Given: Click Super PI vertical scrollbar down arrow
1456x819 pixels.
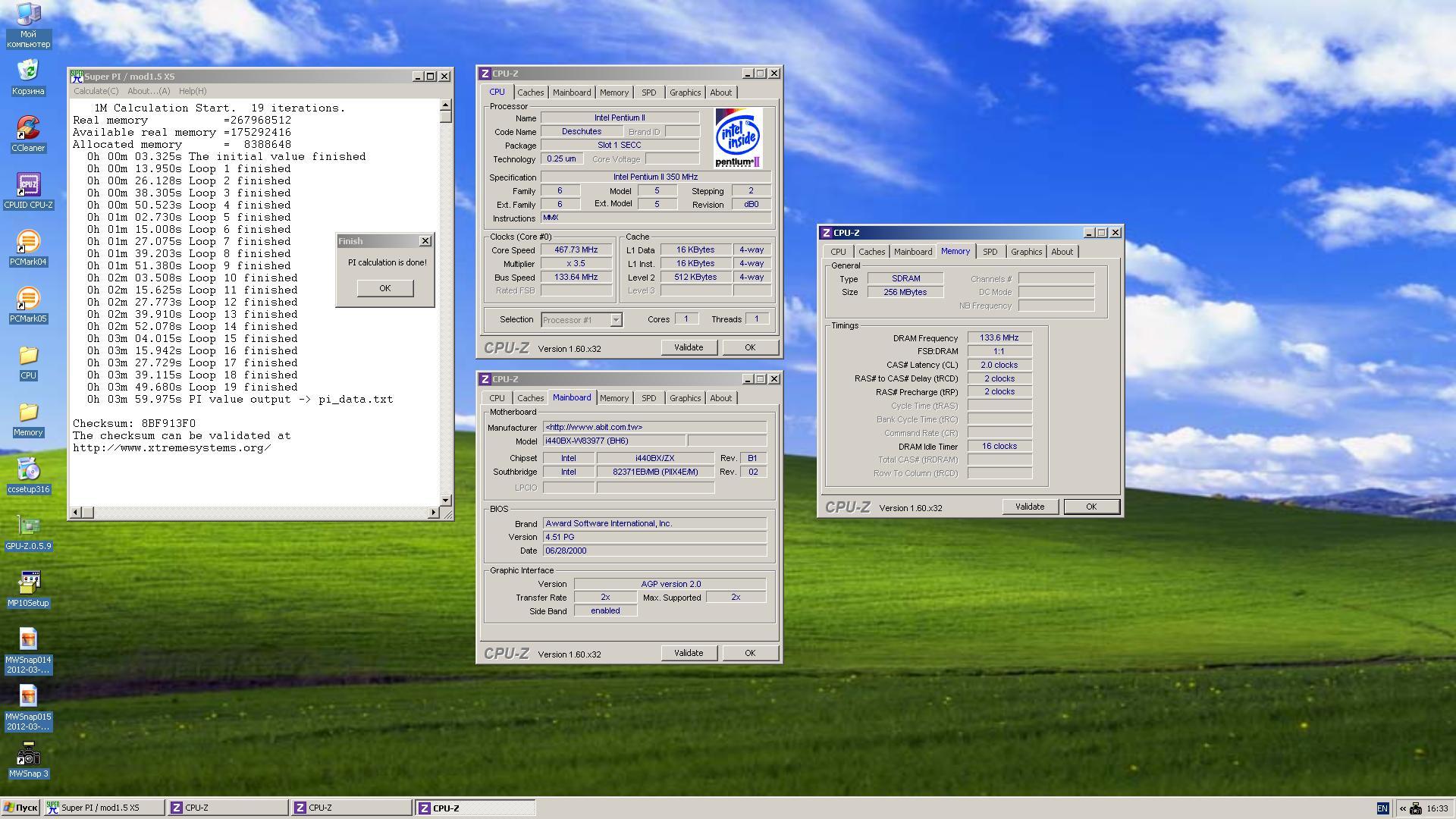Looking at the screenshot, I should [445, 500].
